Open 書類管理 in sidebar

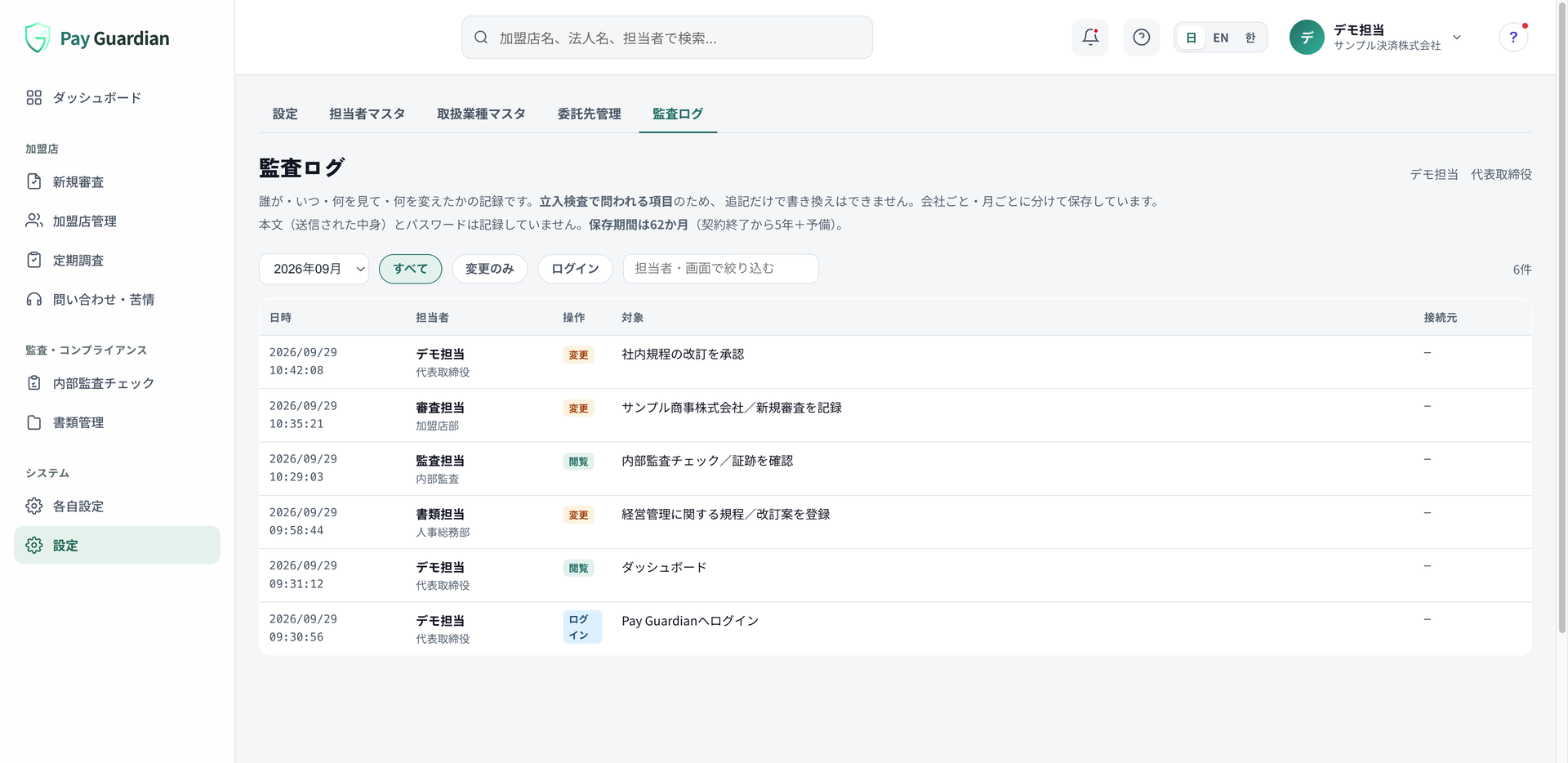[x=117, y=422]
